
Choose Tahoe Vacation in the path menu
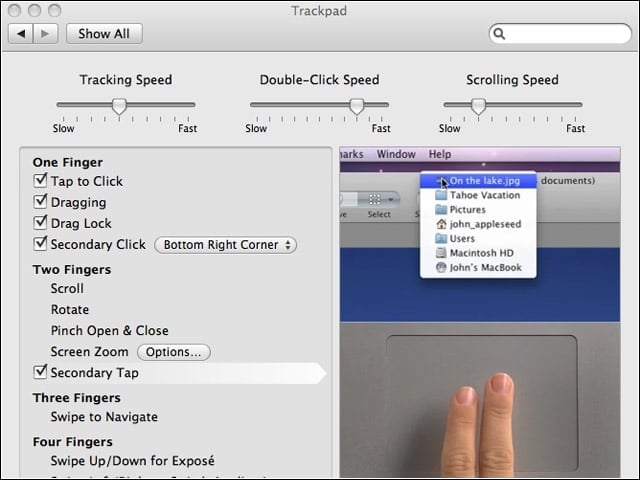coord(478,195)
